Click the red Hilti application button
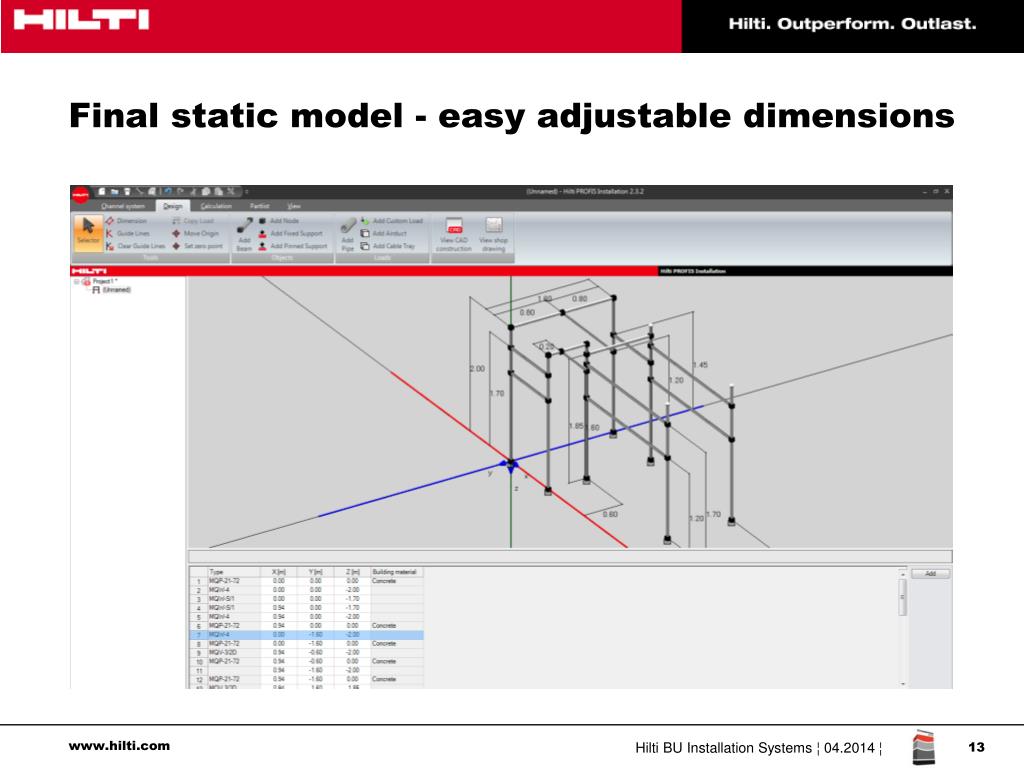This screenshot has width=1024, height=768. click(80, 195)
